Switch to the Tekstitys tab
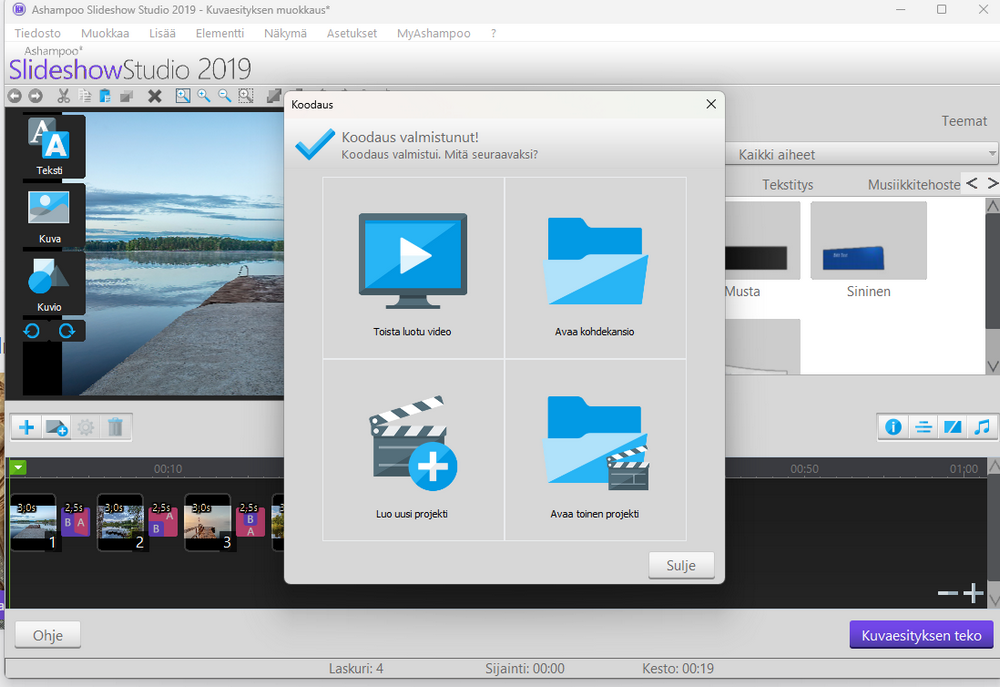1000x687 pixels. tap(788, 185)
